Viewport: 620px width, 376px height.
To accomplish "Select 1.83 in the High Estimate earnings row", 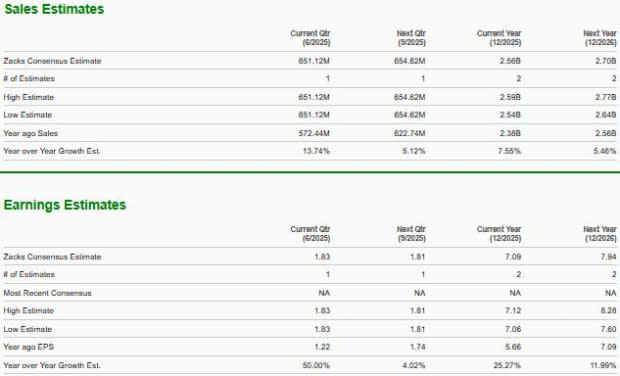I will coord(322,311).
